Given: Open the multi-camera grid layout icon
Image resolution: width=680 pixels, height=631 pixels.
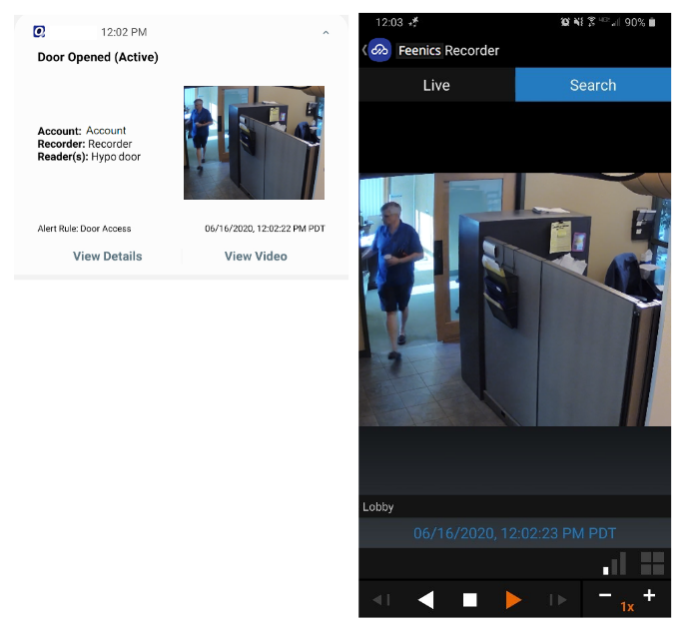Looking at the screenshot, I should [652, 563].
